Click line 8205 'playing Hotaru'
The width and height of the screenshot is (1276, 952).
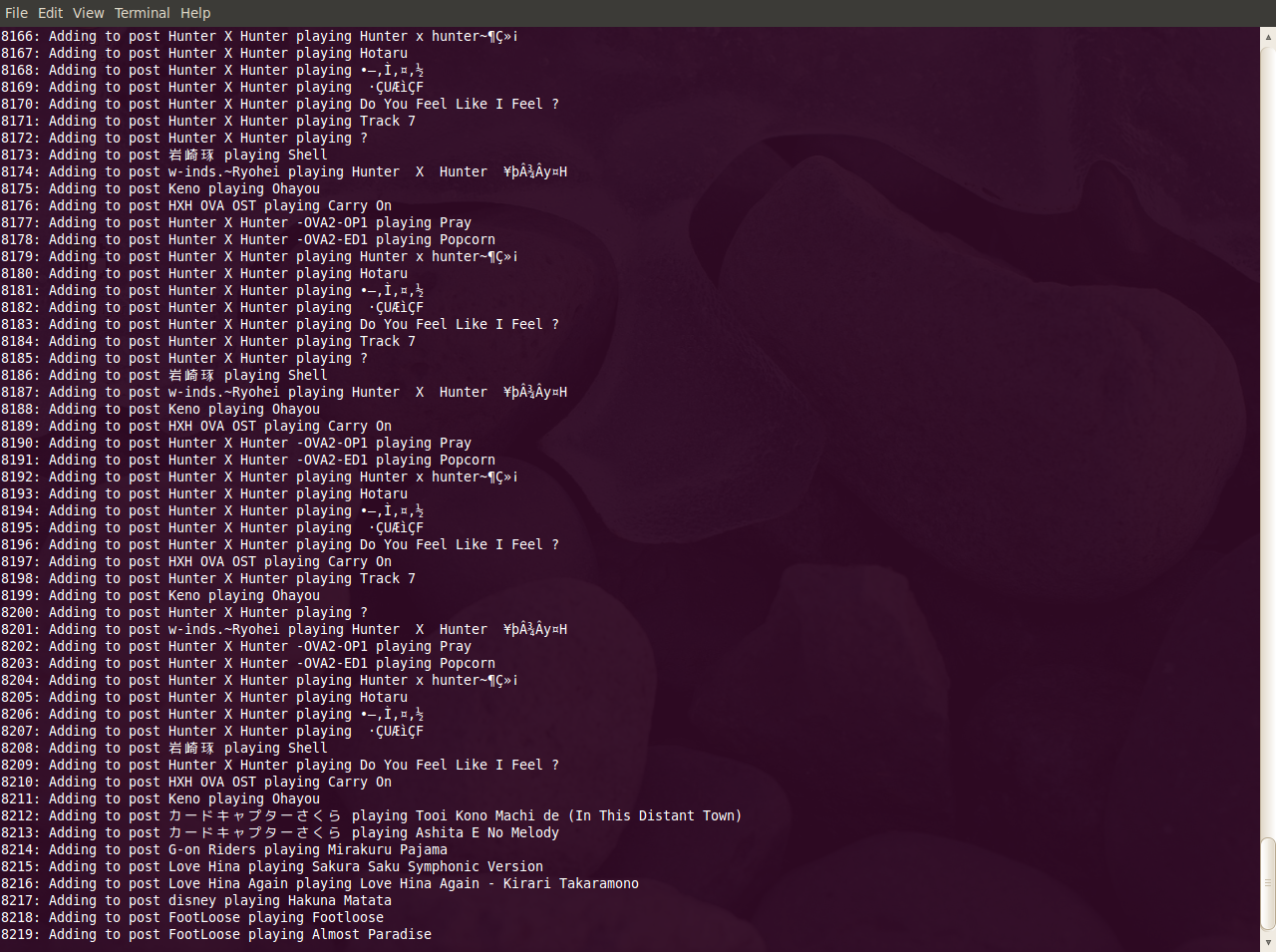click(352, 698)
